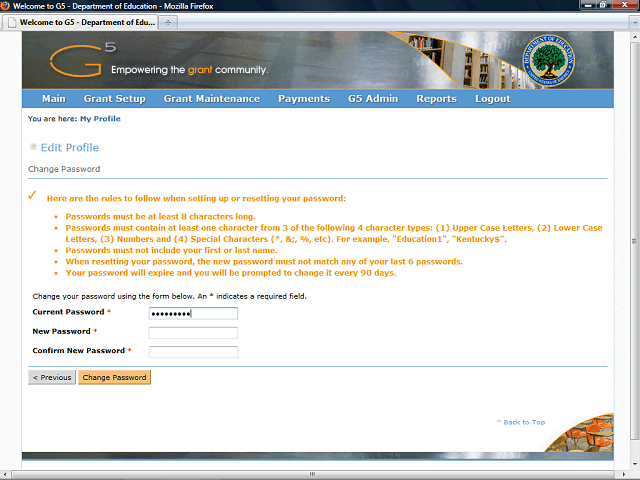Click the horizontal scrollbar right arrow
Screen dimensions: 640x480
[x=626, y=474]
